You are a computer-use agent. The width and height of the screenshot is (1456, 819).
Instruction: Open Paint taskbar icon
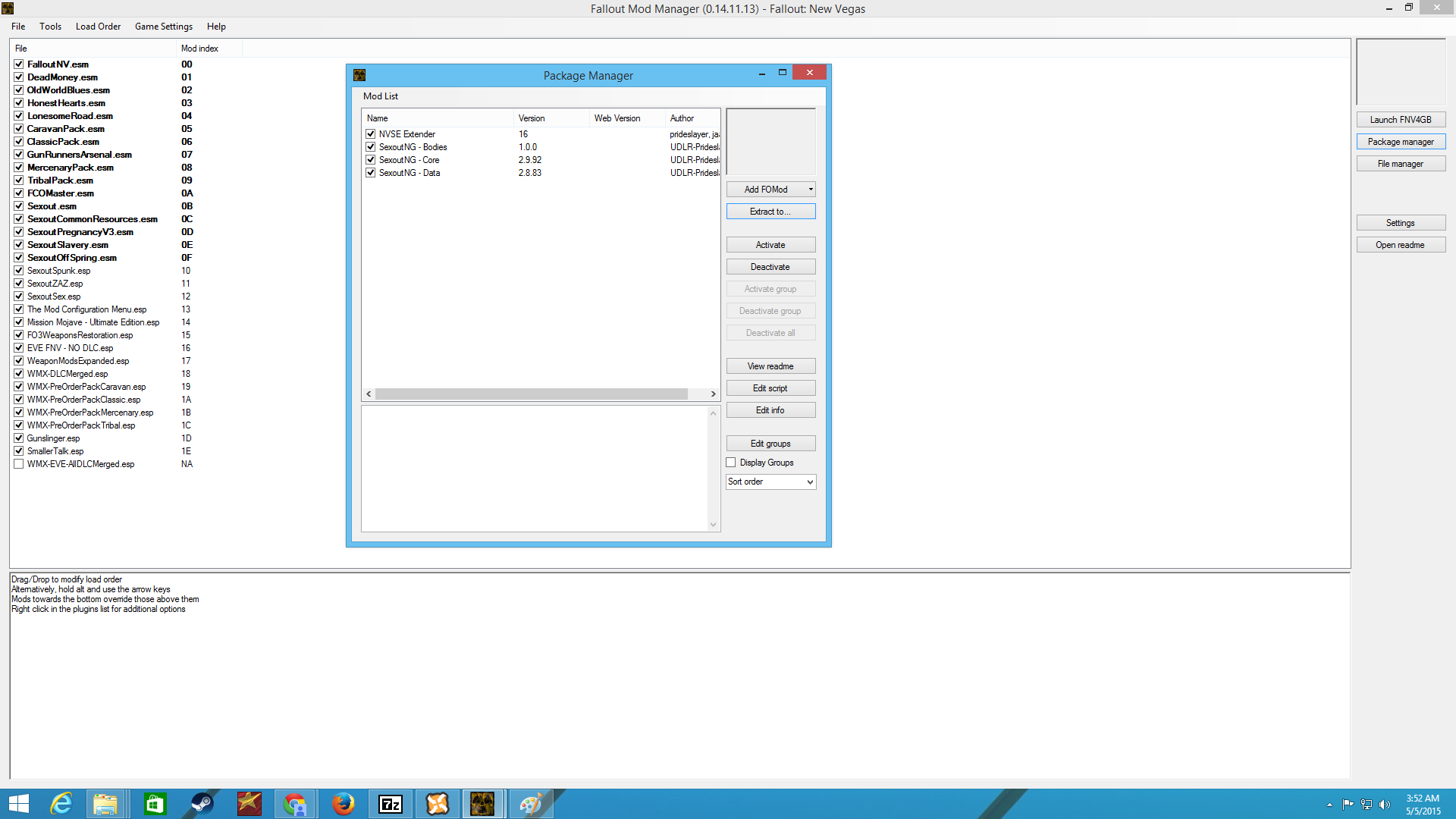point(530,804)
